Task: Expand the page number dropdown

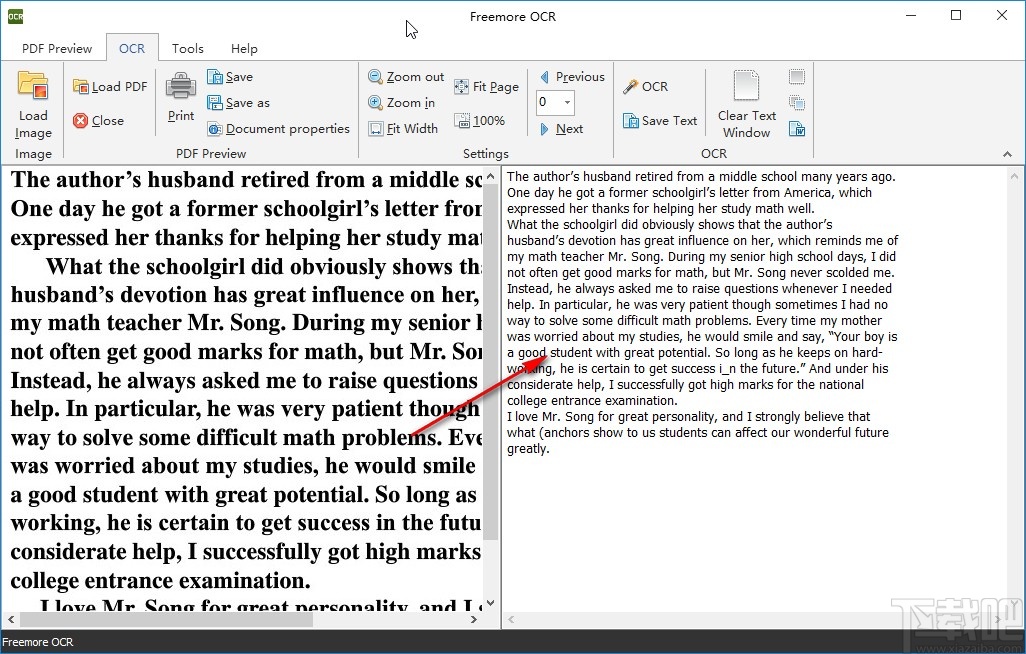Action: click(x=568, y=102)
